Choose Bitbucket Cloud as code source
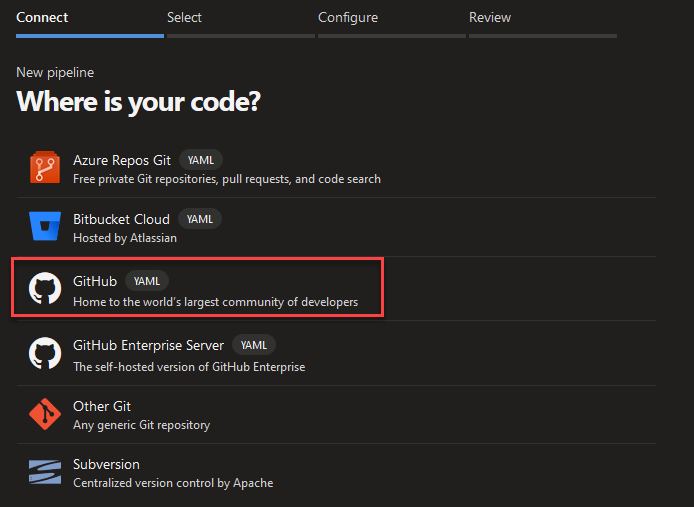 tap(121, 219)
